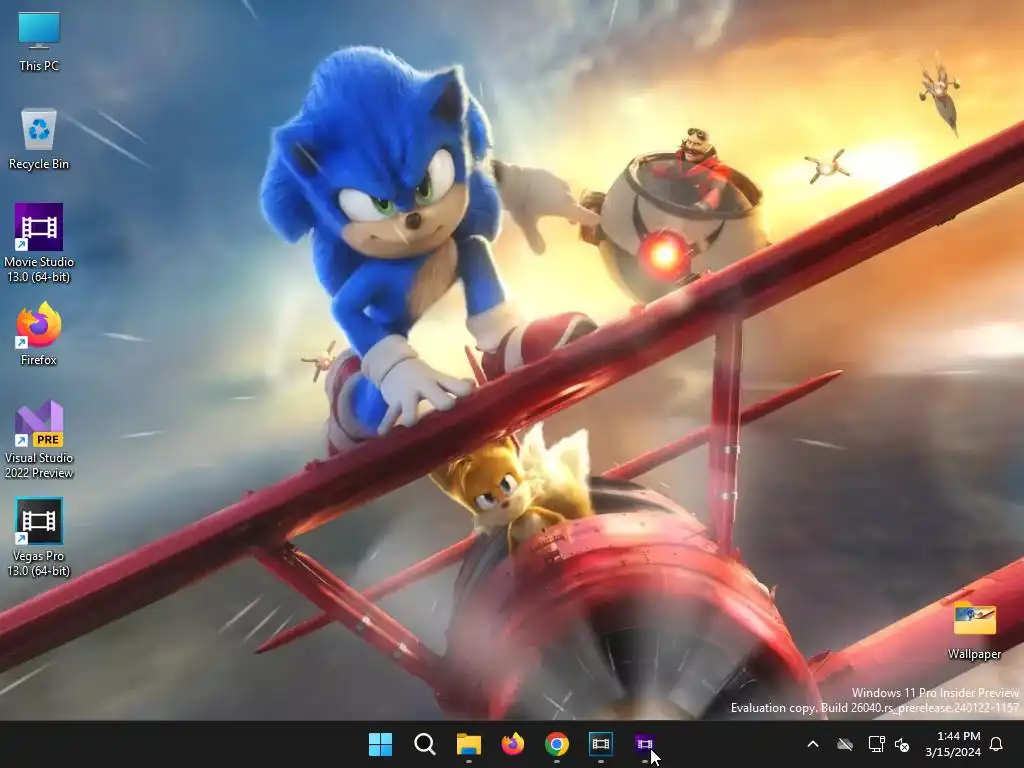This screenshot has height=768, width=1024.
Task: Select Vegas Pro 13.0 (64-bit) desktop shortcut
Action: click(x=39, y=537)
